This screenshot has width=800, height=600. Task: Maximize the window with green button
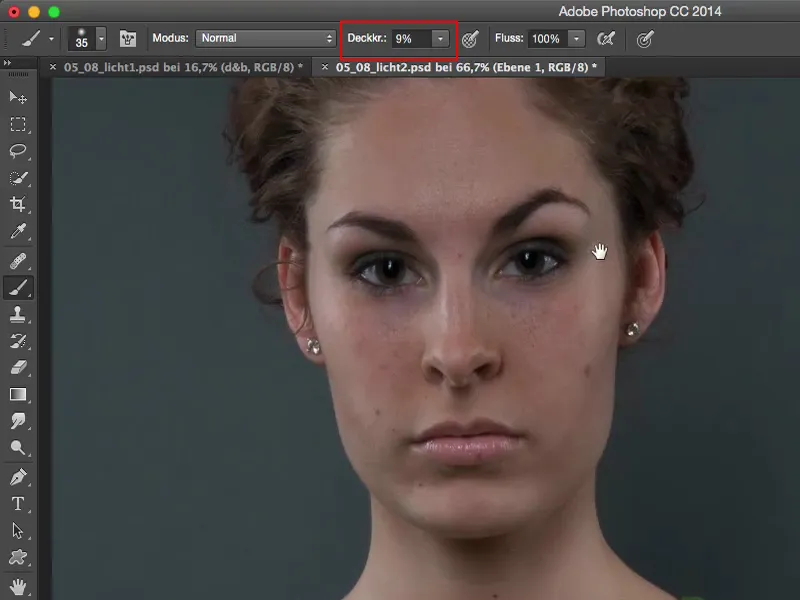pos(54,12)
